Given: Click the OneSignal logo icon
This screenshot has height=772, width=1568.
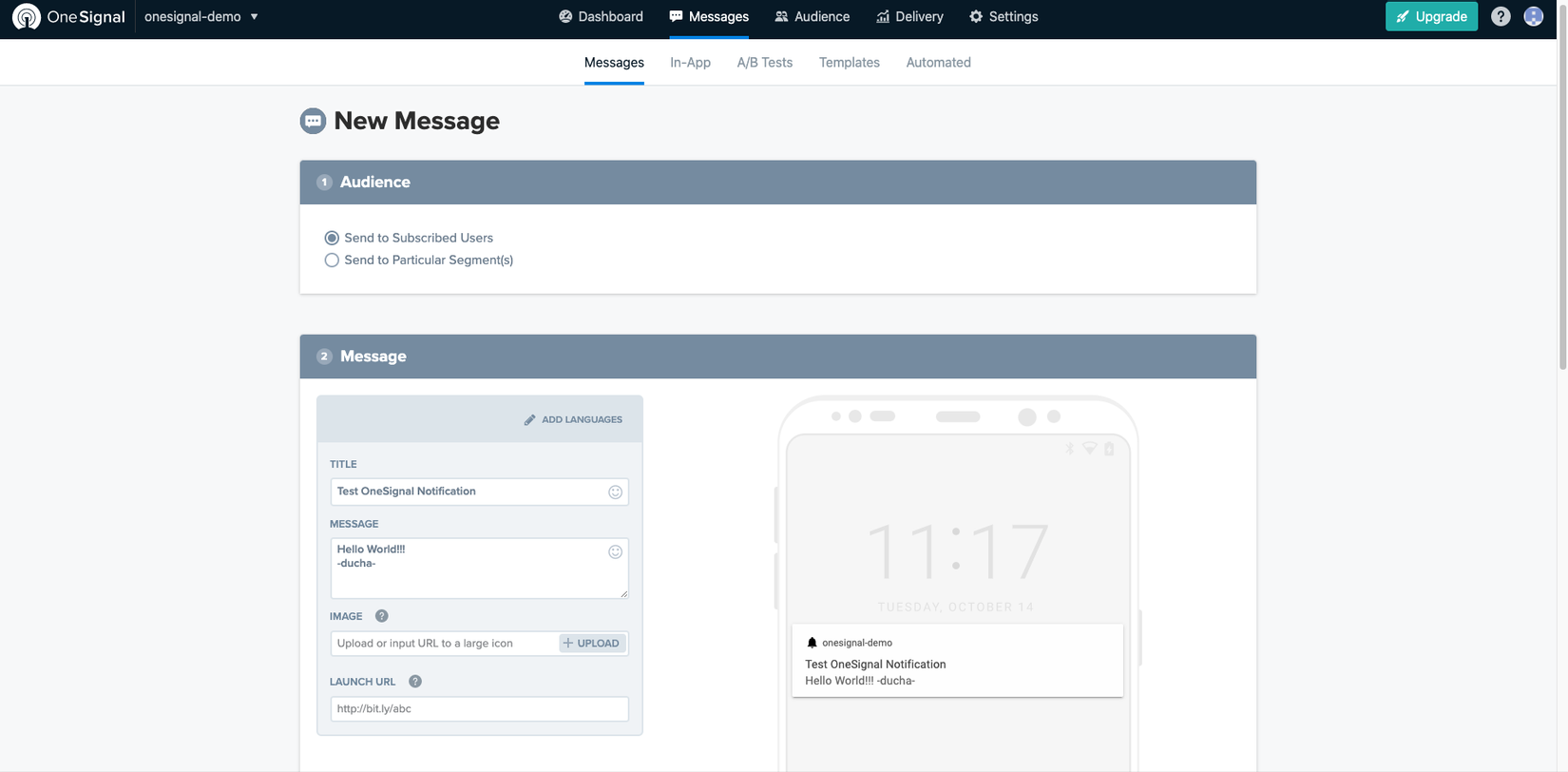Looking at the screenshot, I should click(27, 16).
